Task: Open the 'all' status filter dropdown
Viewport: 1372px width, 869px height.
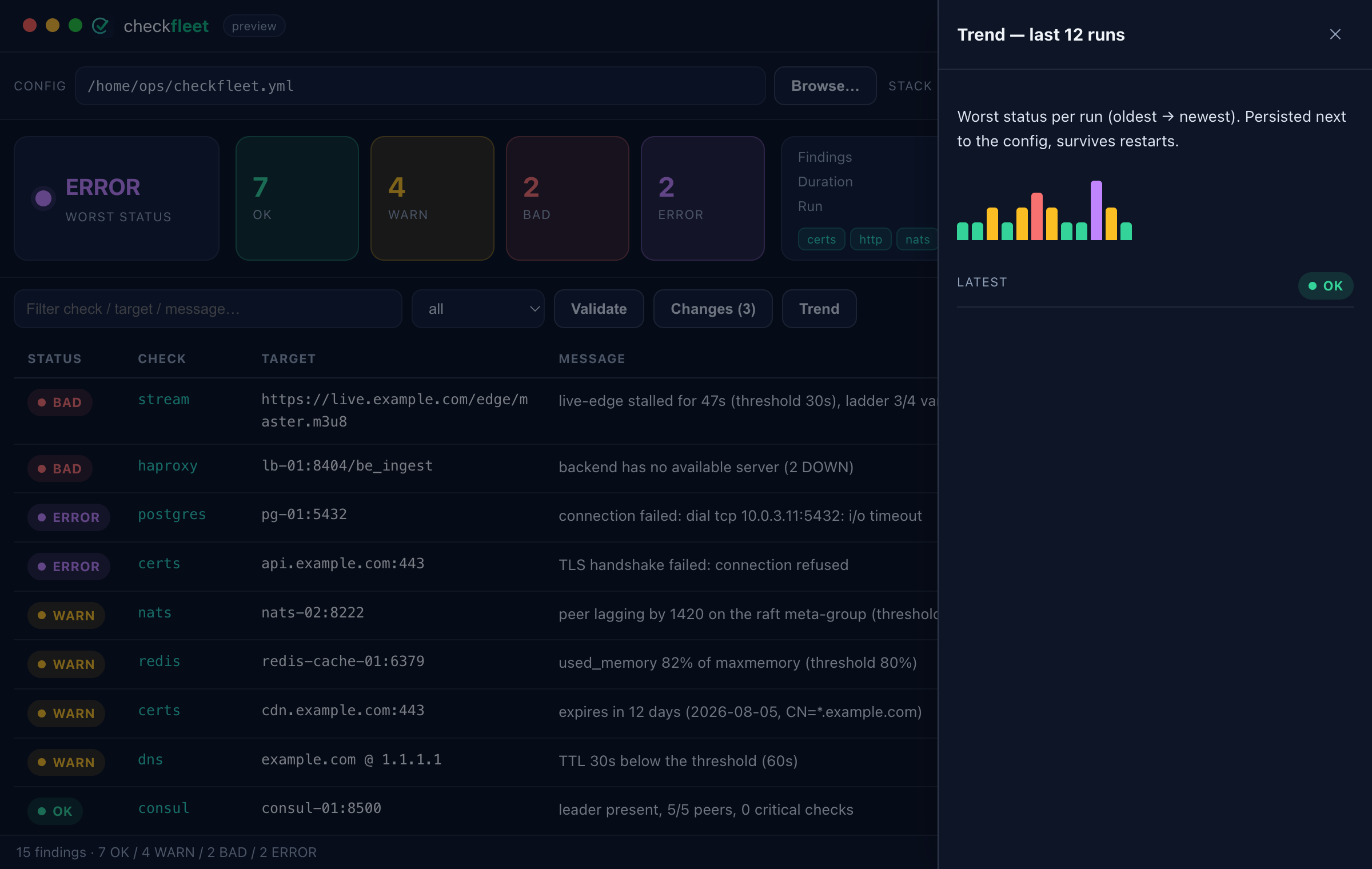Action: click(x=478, y=309)
